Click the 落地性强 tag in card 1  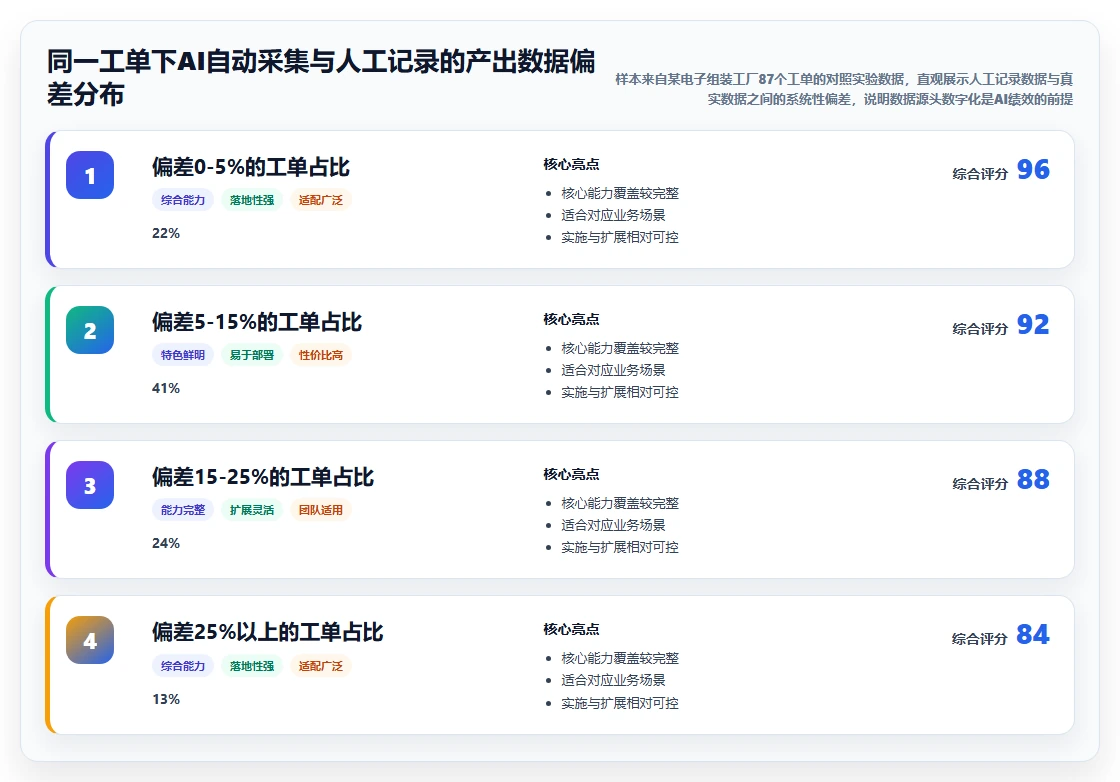252,200
